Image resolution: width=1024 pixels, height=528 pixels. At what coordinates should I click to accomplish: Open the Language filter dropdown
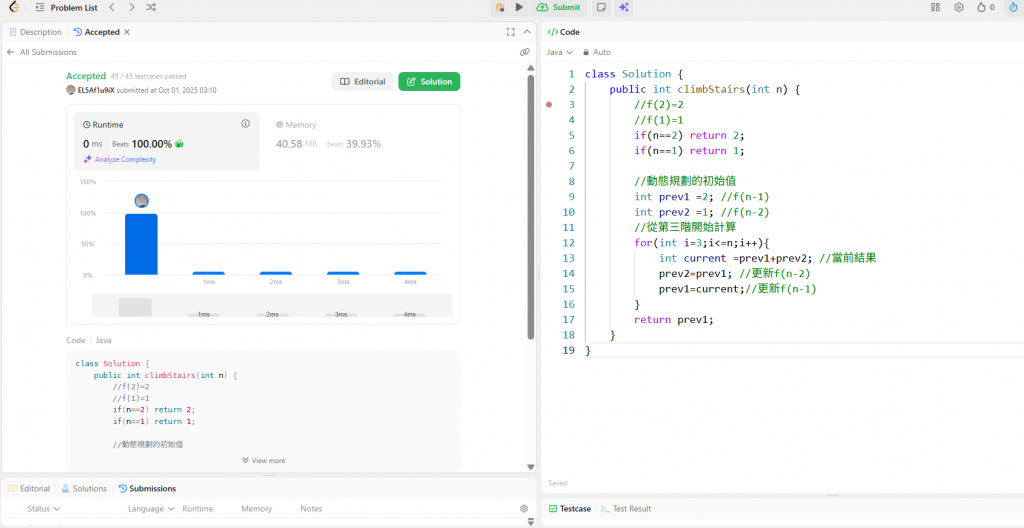[151, 508]
